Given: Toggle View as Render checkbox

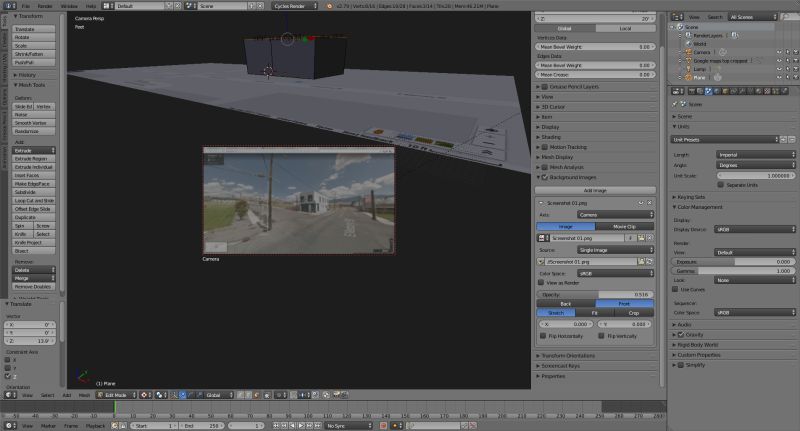Looking at the screenshot, I should pos(541,283).
